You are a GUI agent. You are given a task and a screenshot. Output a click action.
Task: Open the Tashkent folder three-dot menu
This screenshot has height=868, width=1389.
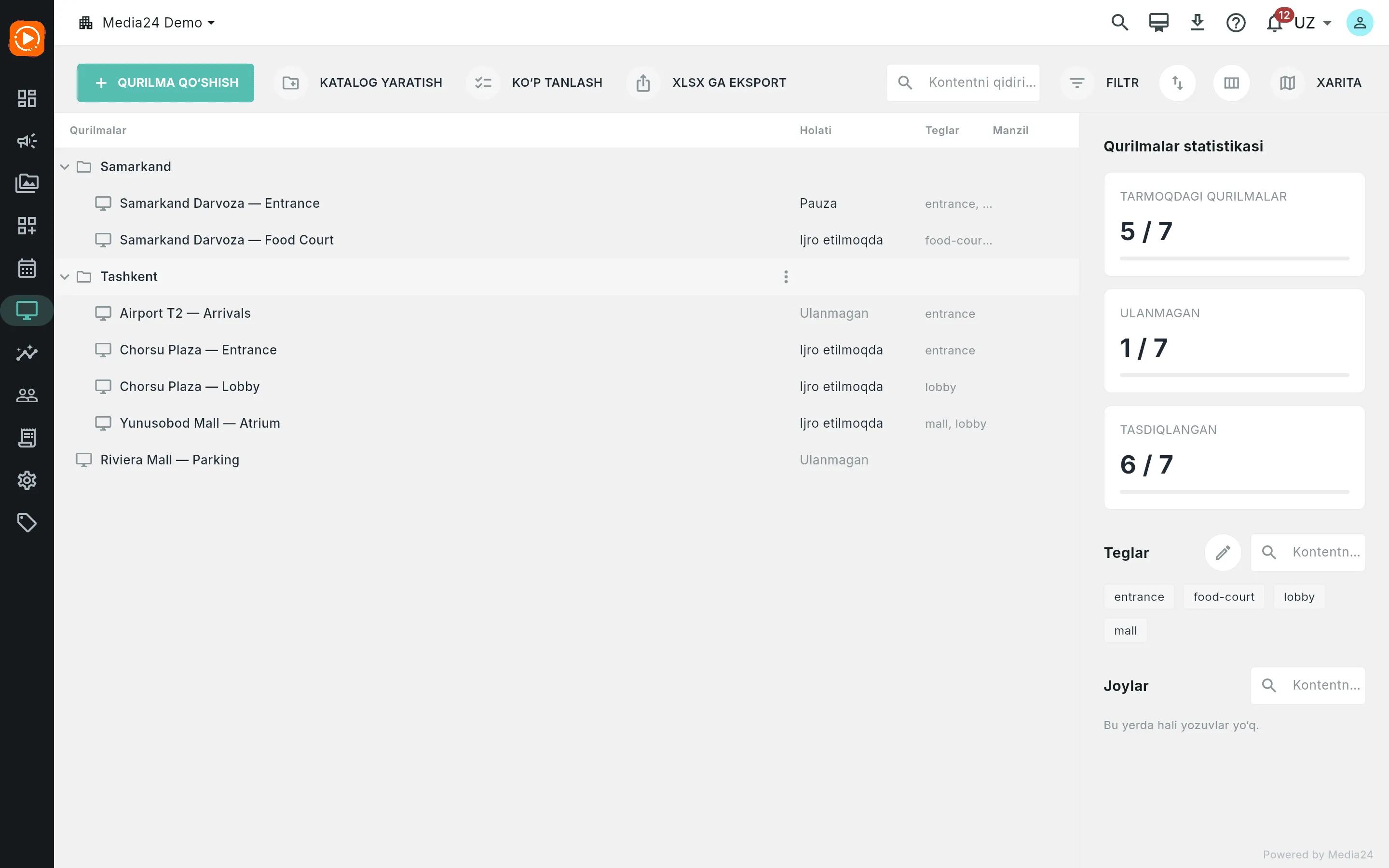pyautogui.click(x=786, y=277)
